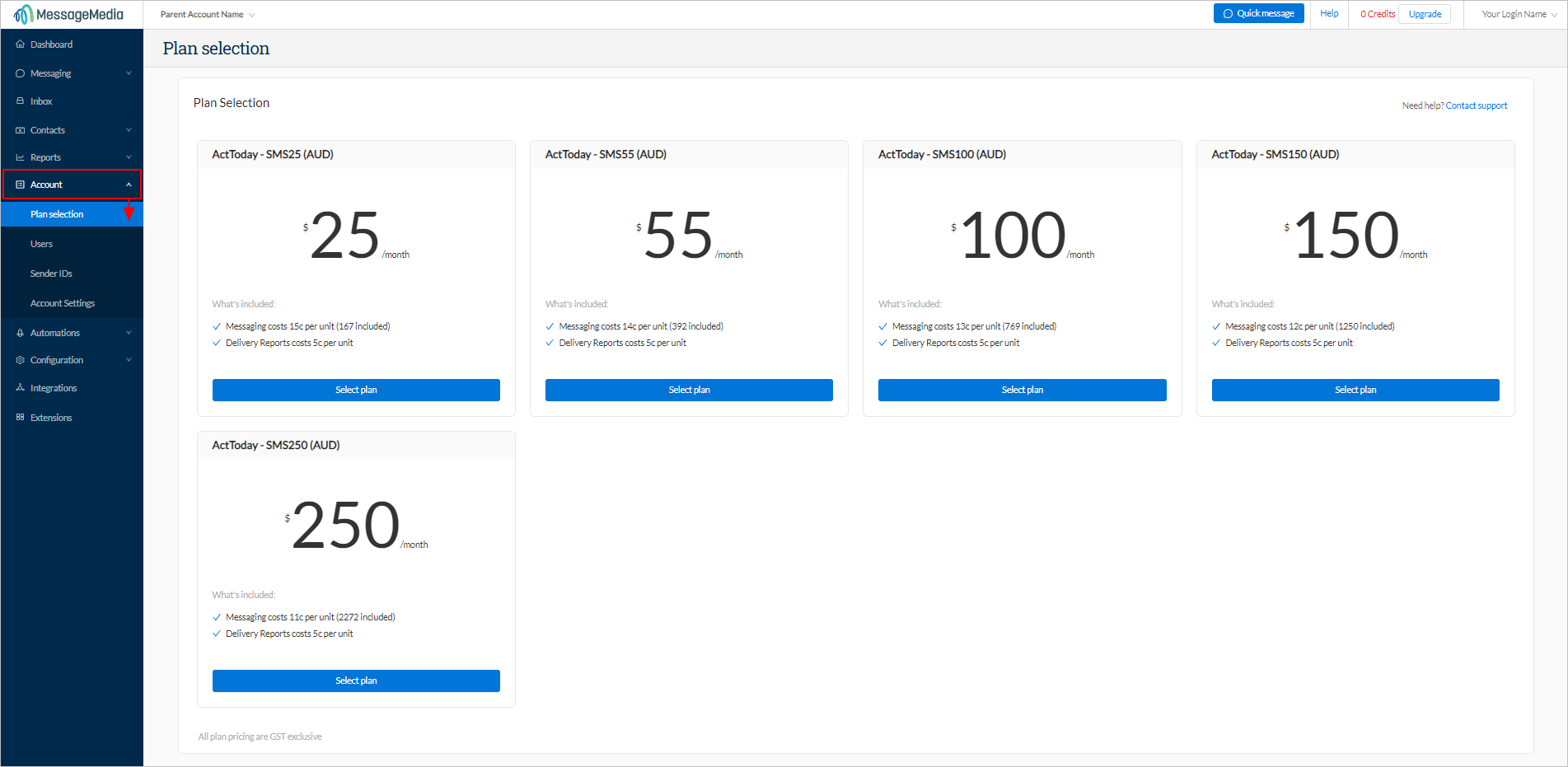
Task: Expand the Configuration menu chevron
Action: tap(129, 360)
